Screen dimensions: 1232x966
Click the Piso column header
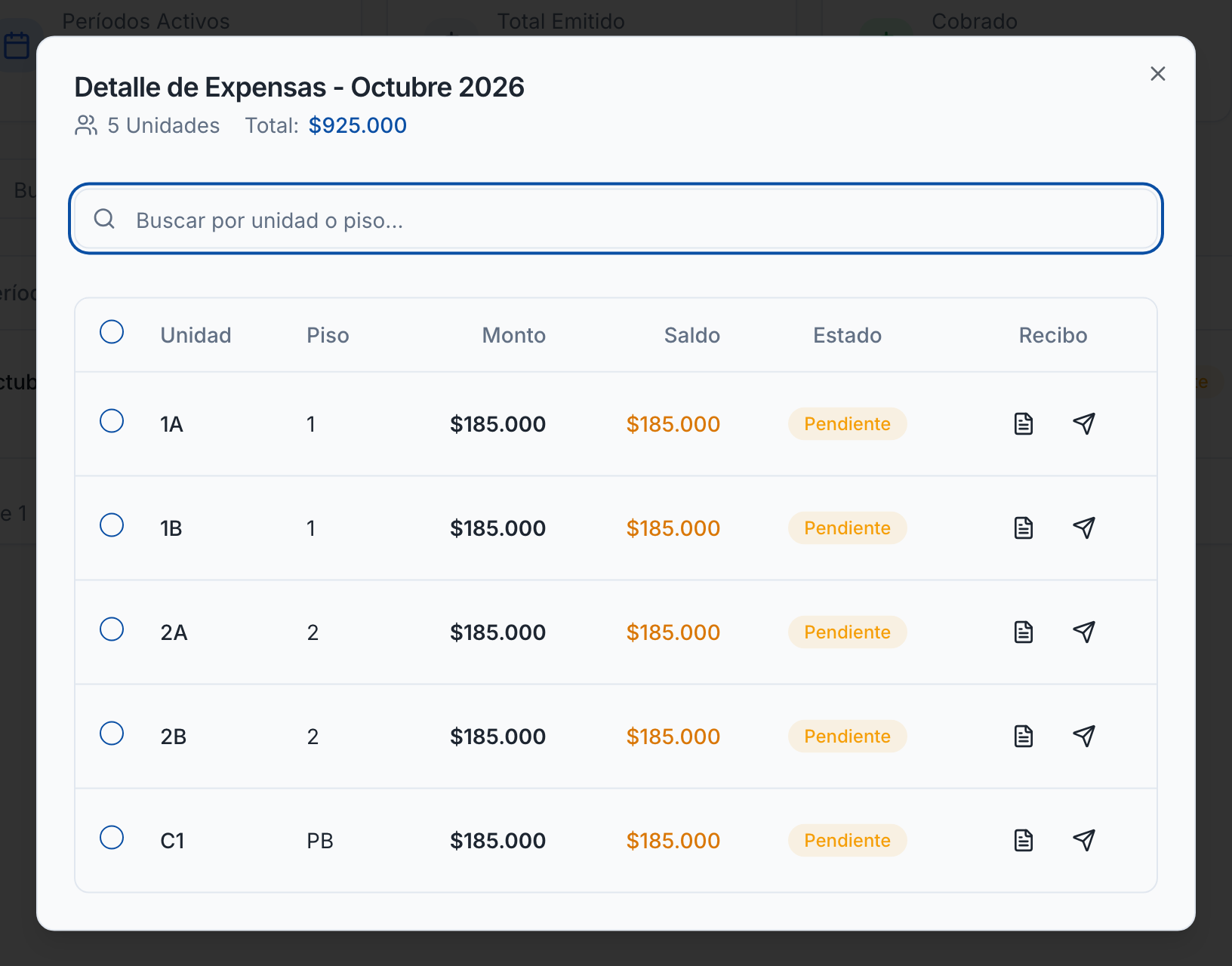pyautogui.click(x=328, y=335)
